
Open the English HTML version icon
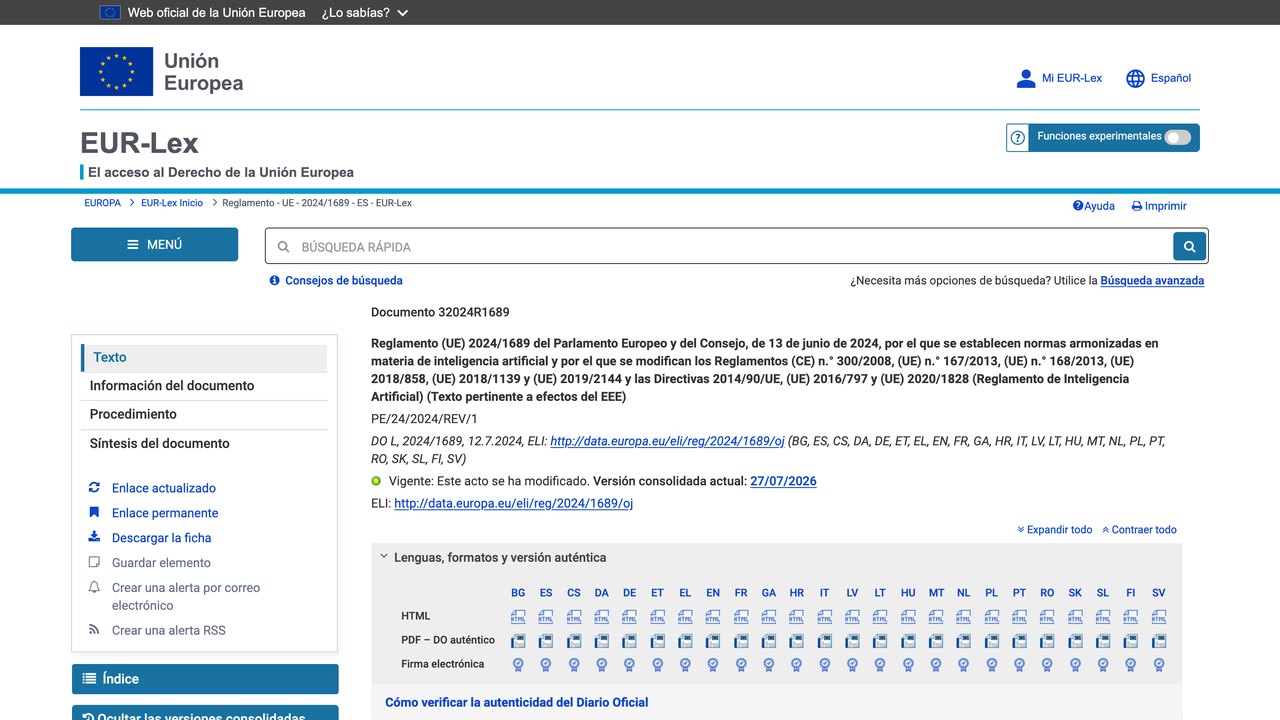point(713,617)
